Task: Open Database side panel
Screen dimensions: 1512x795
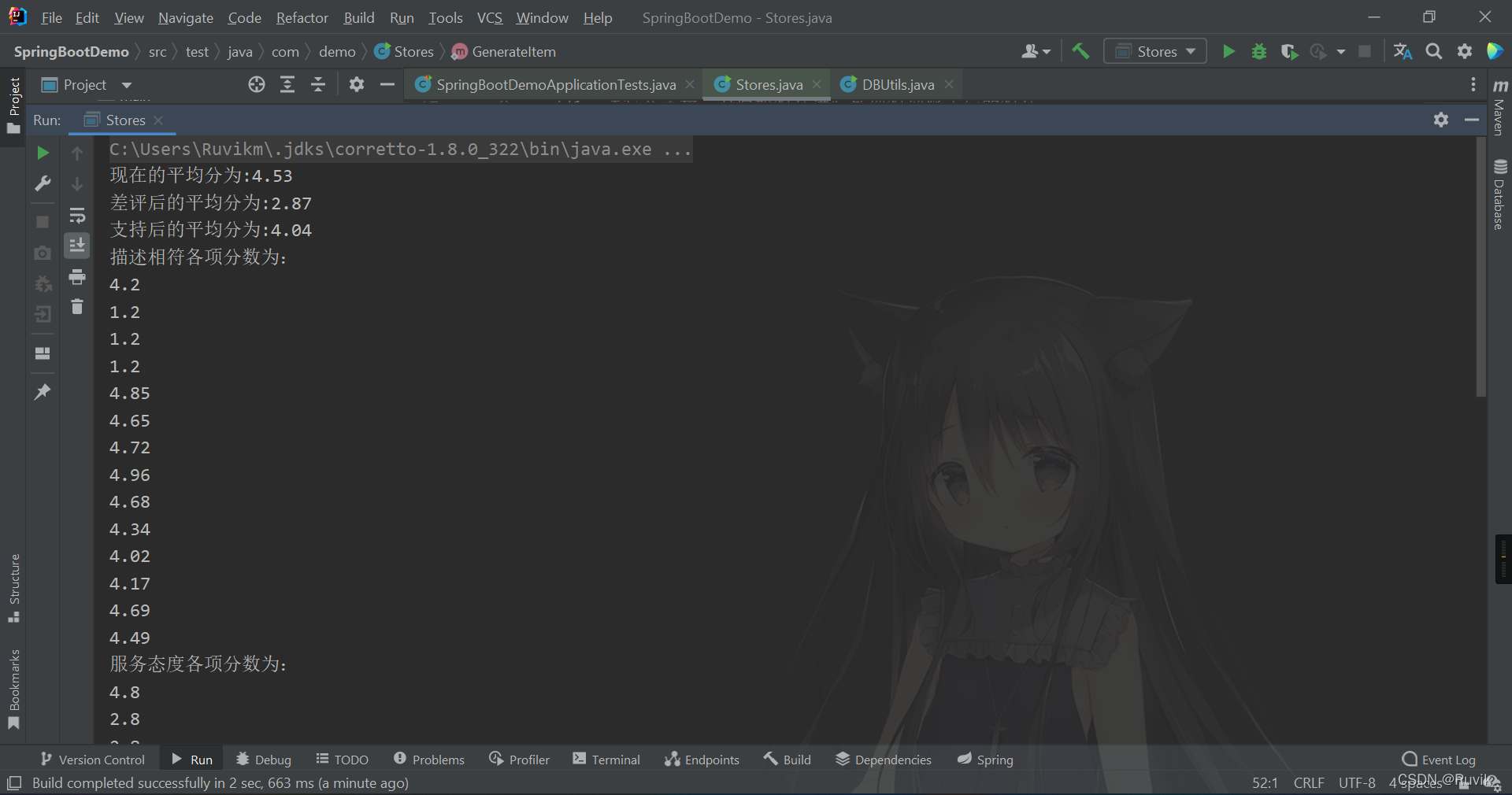Action: 1500,194
